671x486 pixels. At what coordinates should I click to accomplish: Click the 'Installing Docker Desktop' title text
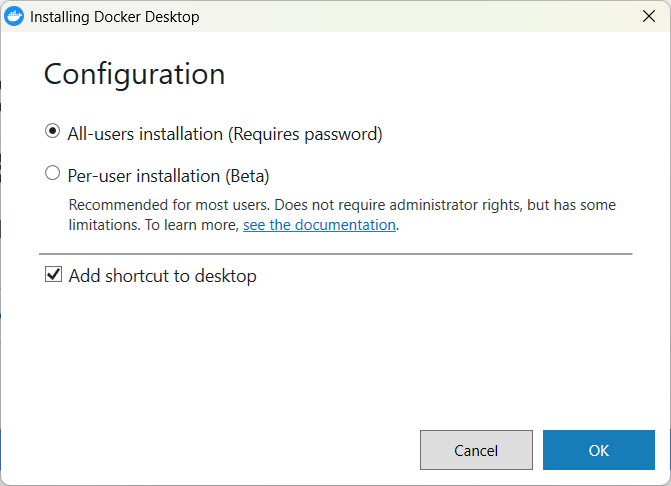[x=115, y=17]
